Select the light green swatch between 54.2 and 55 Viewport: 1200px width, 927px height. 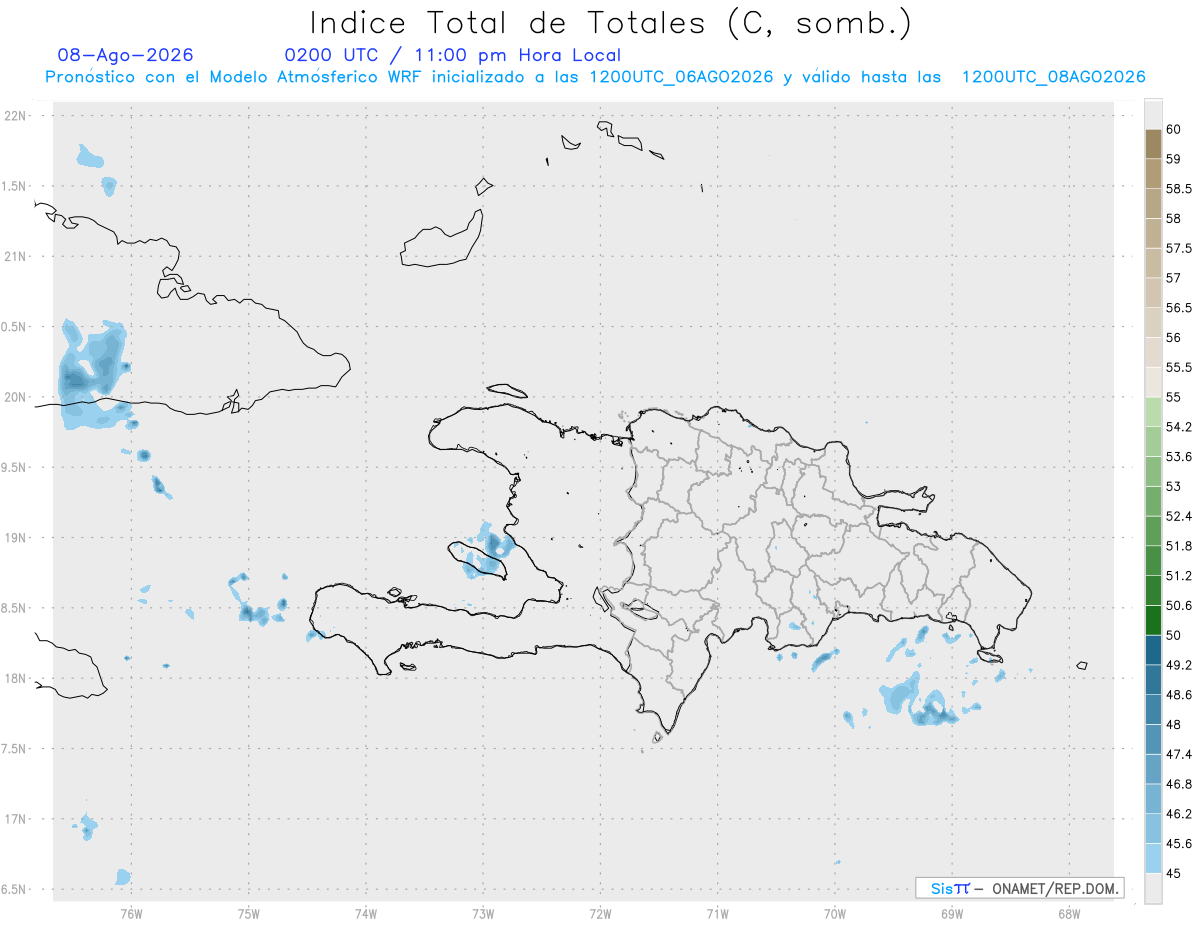(x=1153, y=412)
